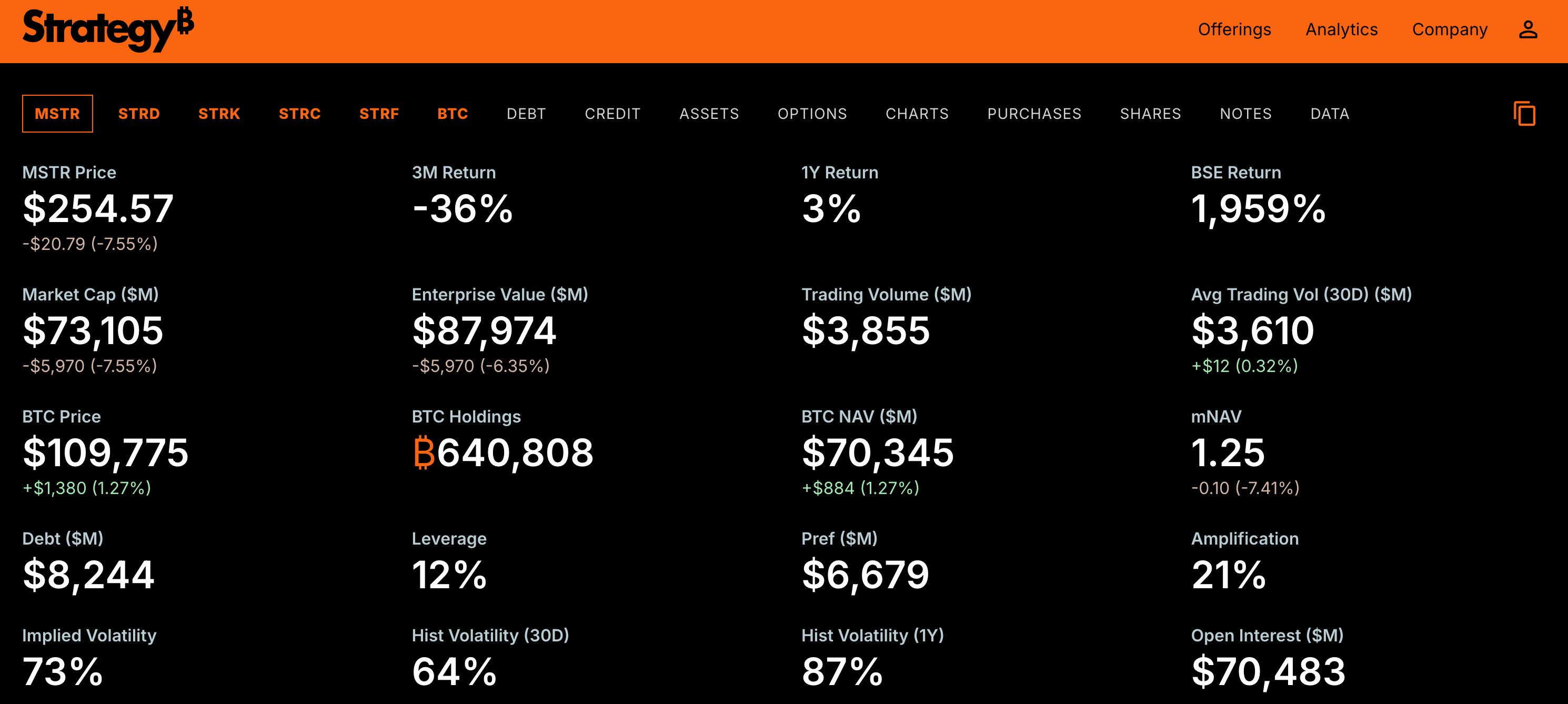Open the Offerings menu
This screenshot has width=1568, height=704.
1234,29
